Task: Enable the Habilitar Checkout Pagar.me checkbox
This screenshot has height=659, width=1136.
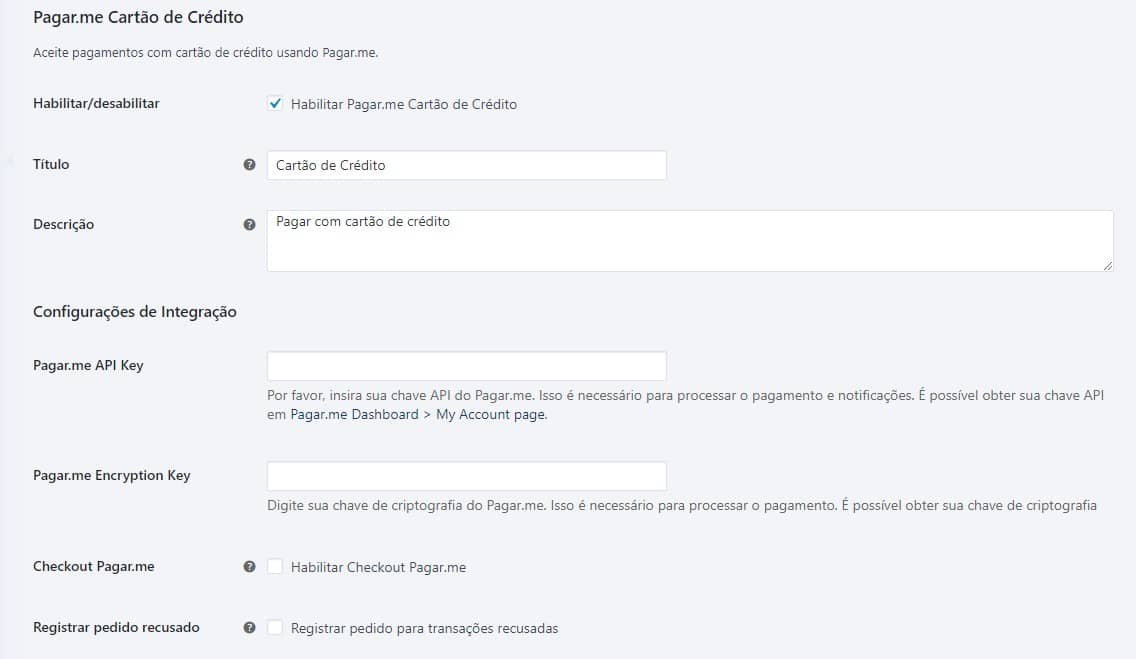Action: click(x=275, y=567)
